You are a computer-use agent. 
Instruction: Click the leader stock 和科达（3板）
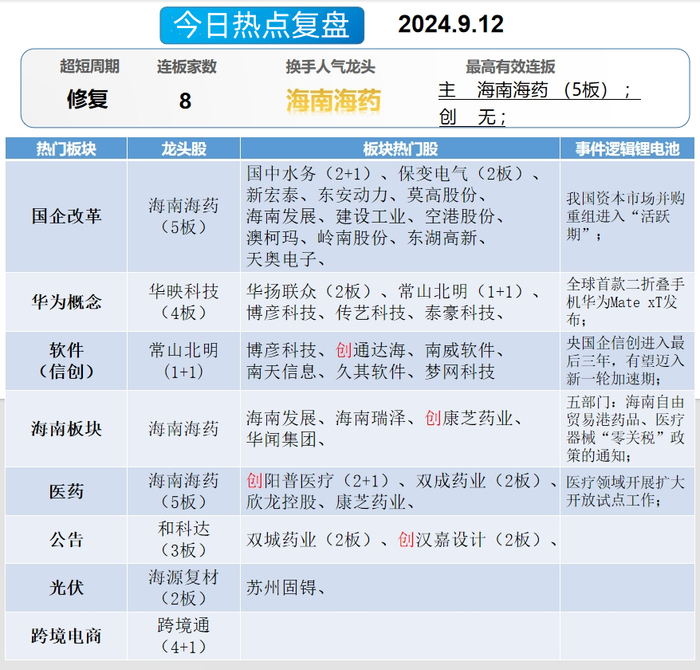[183, 540]
